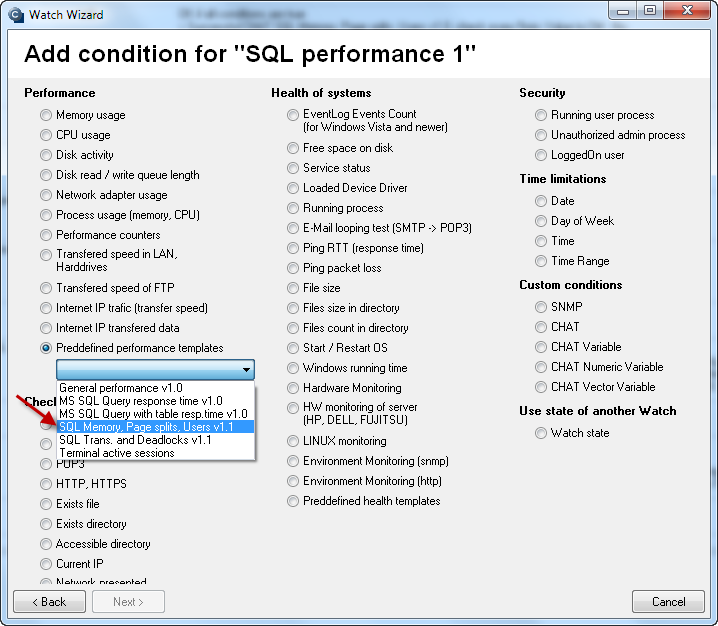Select Windows running time option
The height and width of the screenshot is (626, 718).
click(x=293, y=368)
